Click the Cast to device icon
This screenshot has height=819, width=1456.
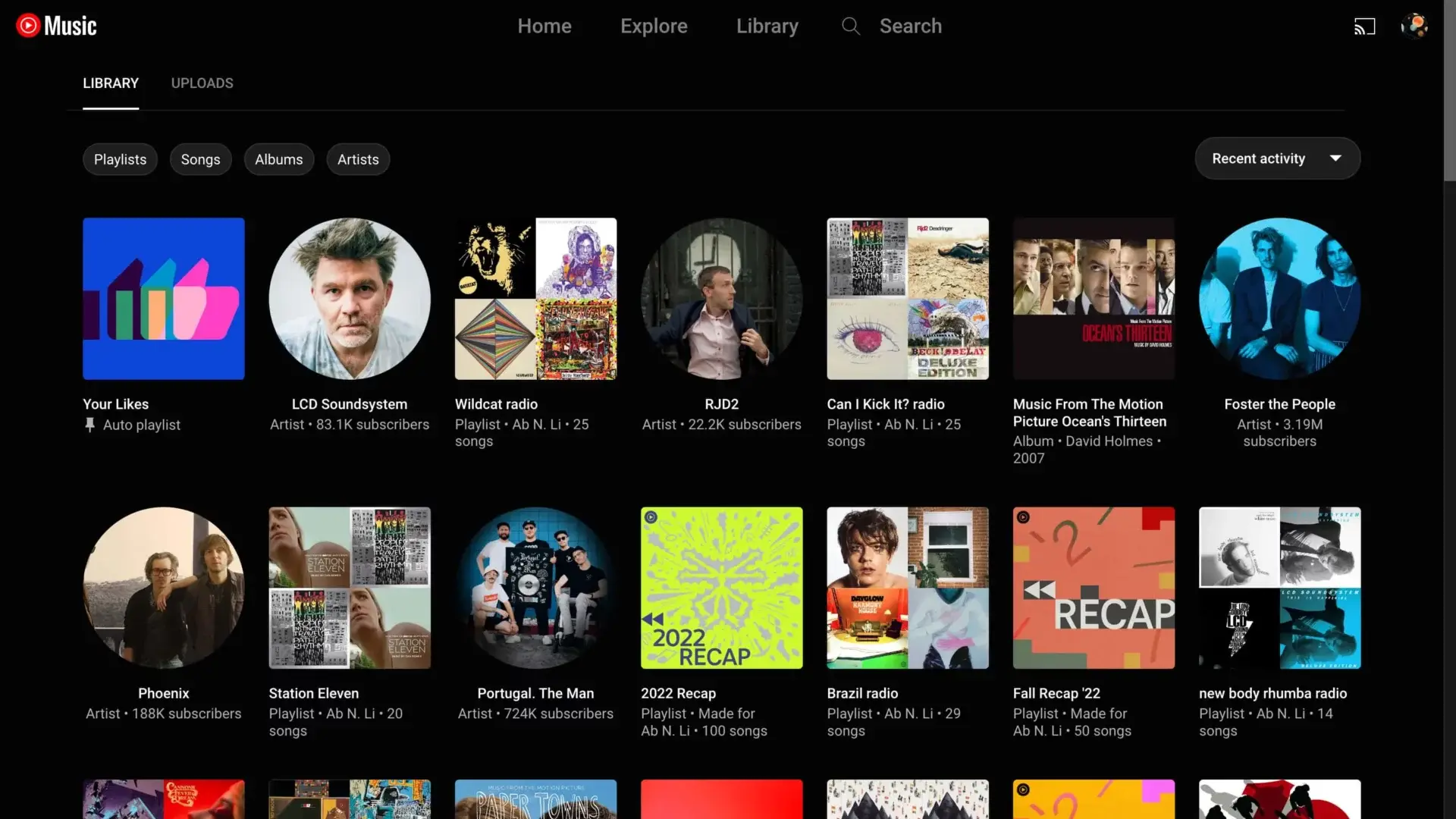click(x=1366, y=26)
